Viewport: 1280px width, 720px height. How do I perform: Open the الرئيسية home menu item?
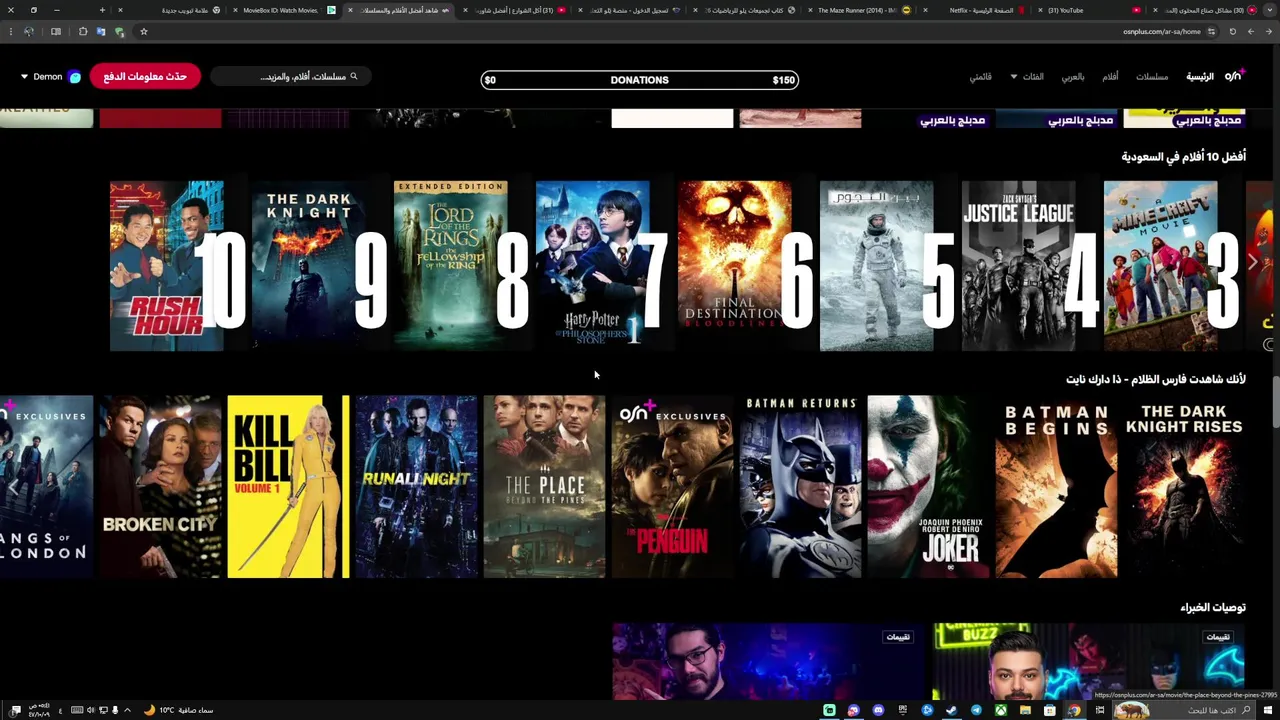1200,77
